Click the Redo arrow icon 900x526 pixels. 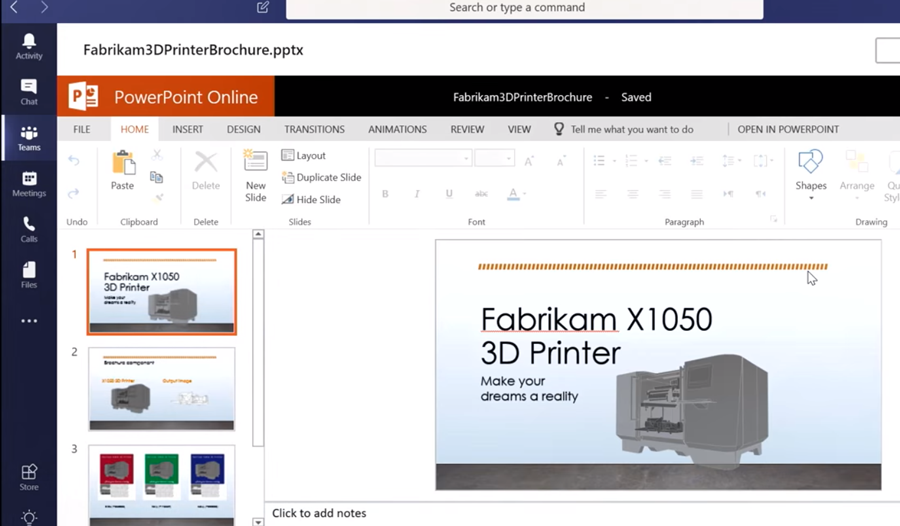tap(73, 194)
